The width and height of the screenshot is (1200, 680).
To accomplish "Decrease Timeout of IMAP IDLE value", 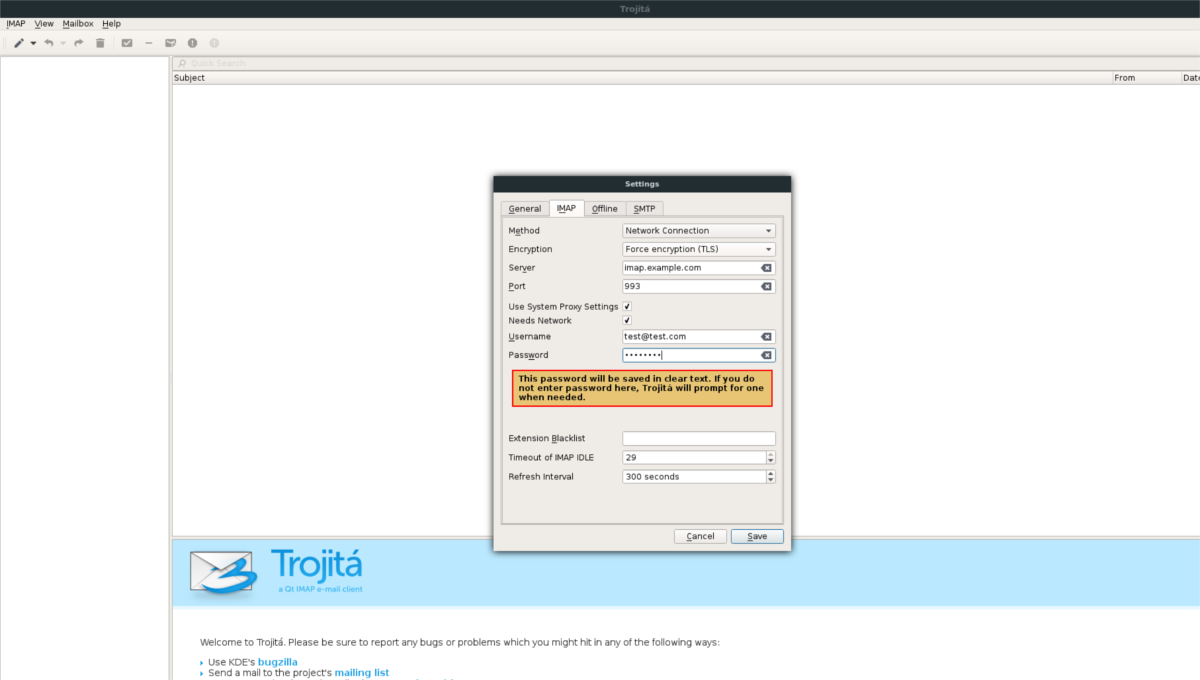I will tap(770, 461).
